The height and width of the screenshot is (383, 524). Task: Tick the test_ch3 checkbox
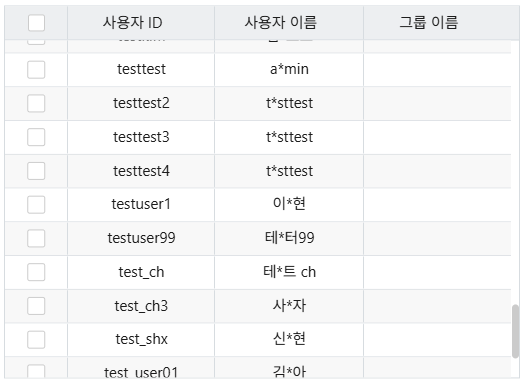pyautogui.click(x=36, y=306)
